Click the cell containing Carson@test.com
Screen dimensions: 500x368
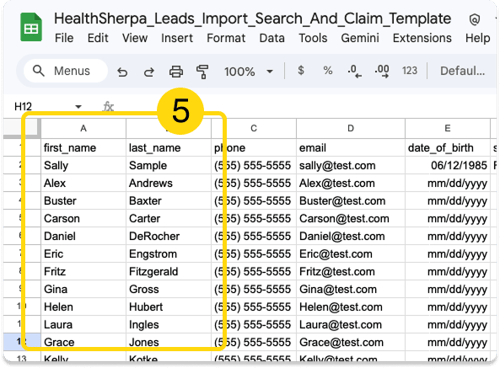pyautogui.click(x=351, y=218)
